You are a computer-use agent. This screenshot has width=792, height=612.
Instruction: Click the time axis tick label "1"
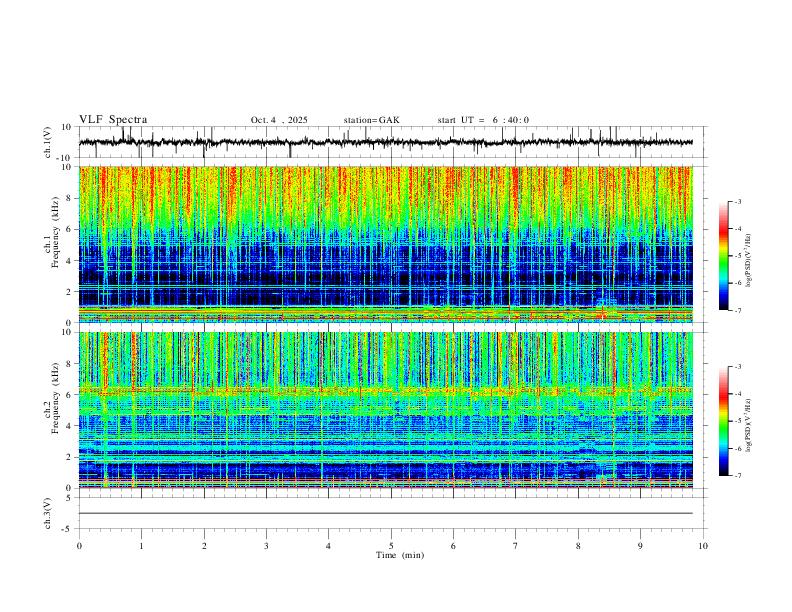click(141, 546)
